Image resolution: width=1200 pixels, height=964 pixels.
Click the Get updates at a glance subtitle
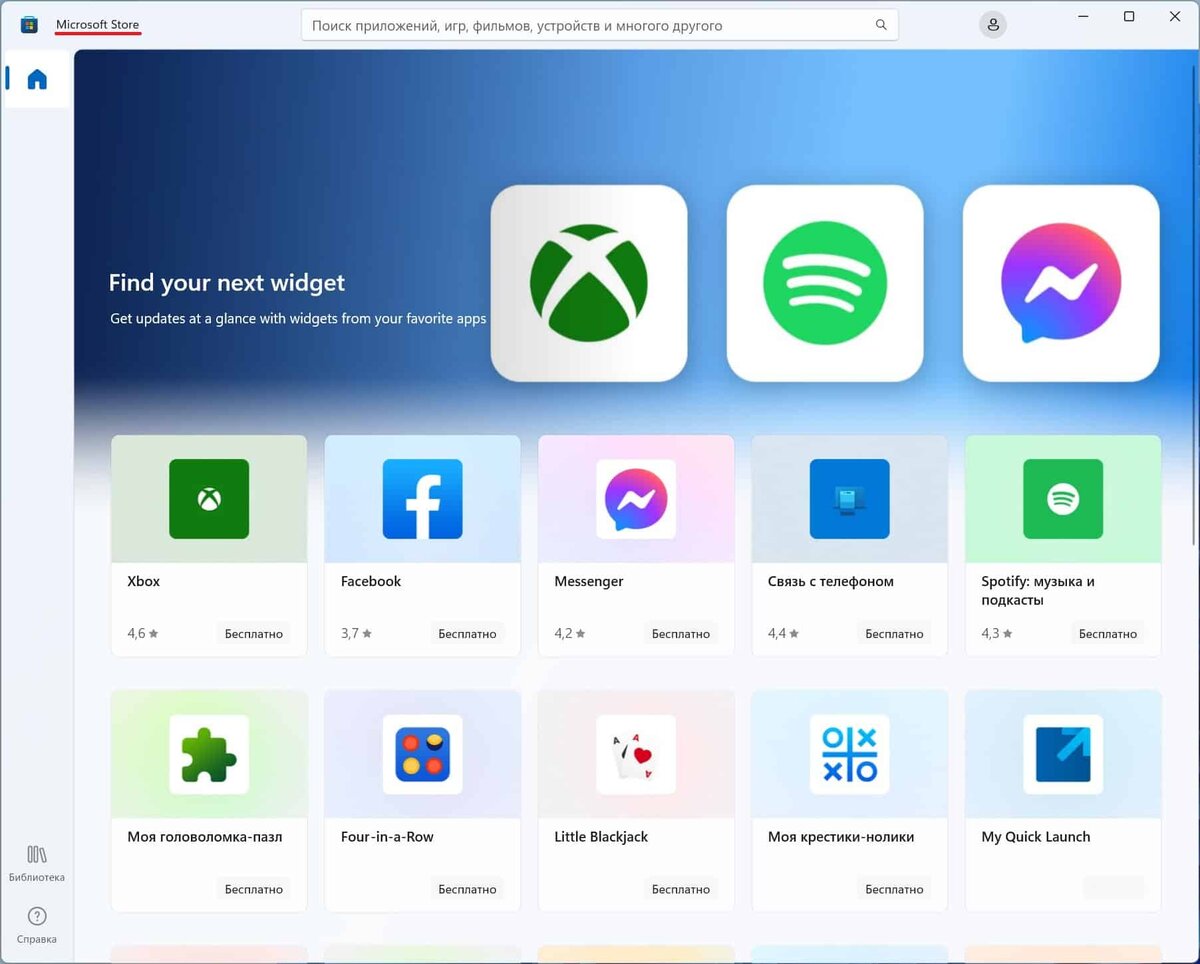coord(298,319)
